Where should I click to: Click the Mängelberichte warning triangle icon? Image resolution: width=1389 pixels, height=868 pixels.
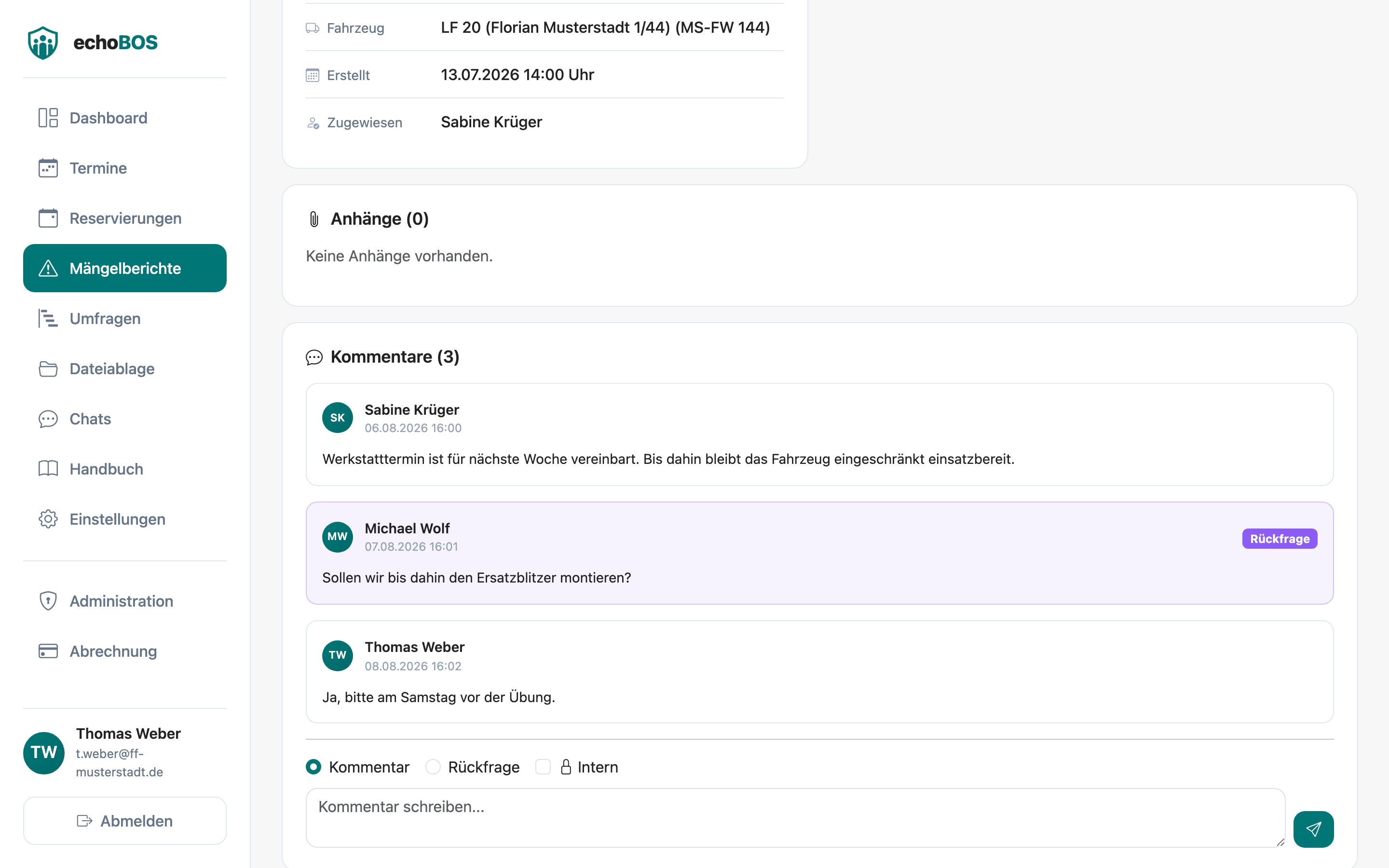click(x=48, y=268)
